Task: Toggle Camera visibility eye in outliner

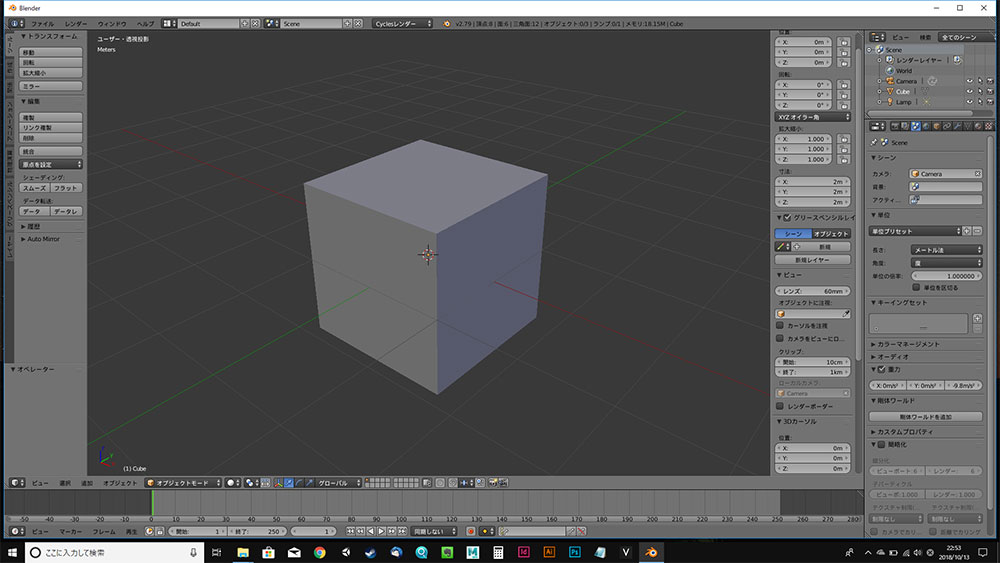Action: click(969, 81)
